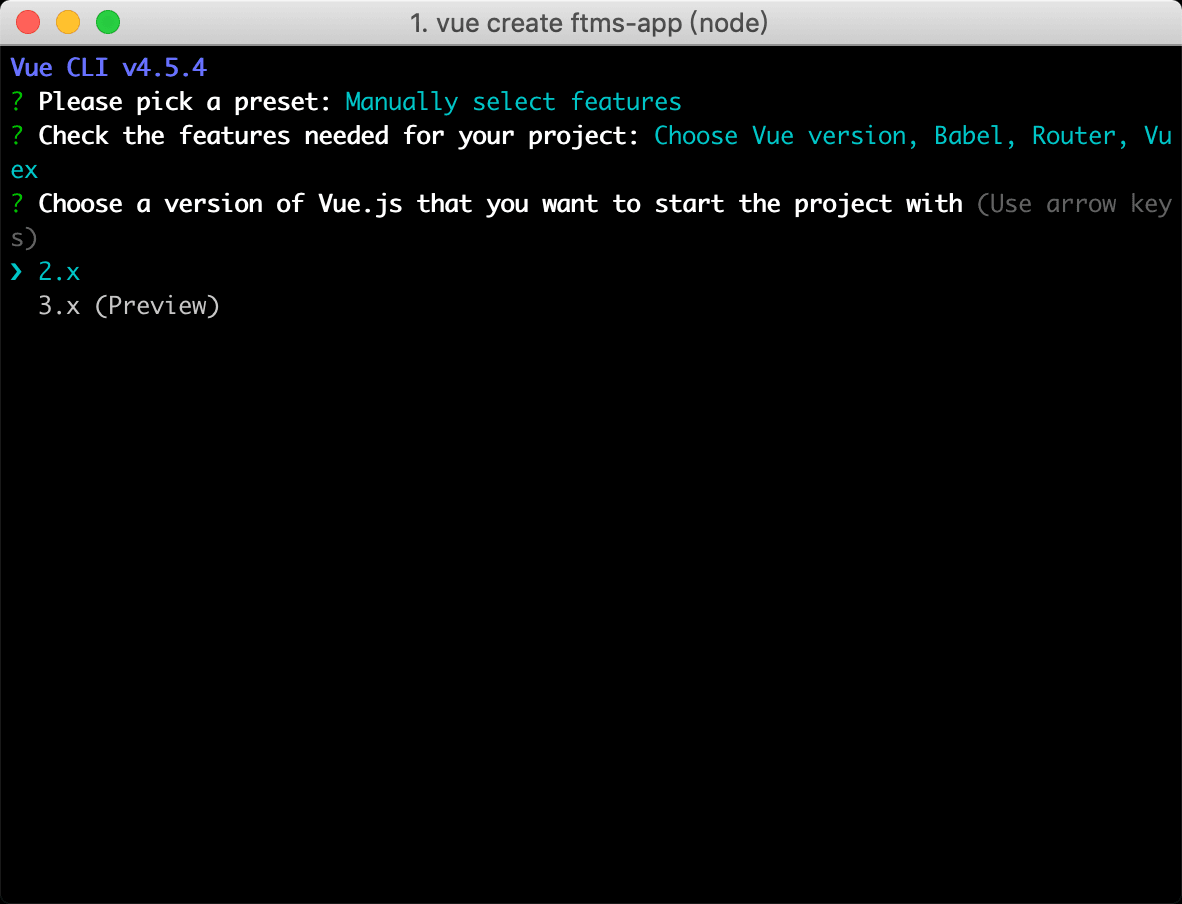1182x904 pixels.
Task: Select the 3.x (Preview) option
Action: (128, 306)
